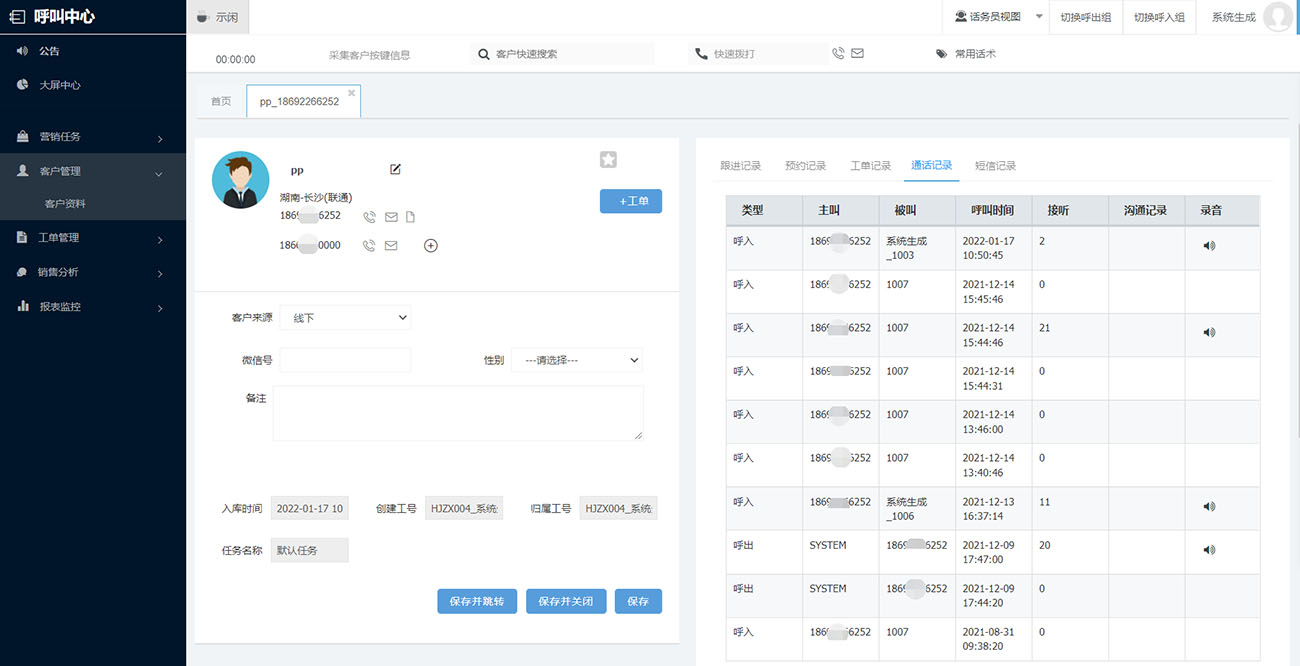Add another phone number plus icon
The height and width of the screenshot is (666, 1300).
431,245
